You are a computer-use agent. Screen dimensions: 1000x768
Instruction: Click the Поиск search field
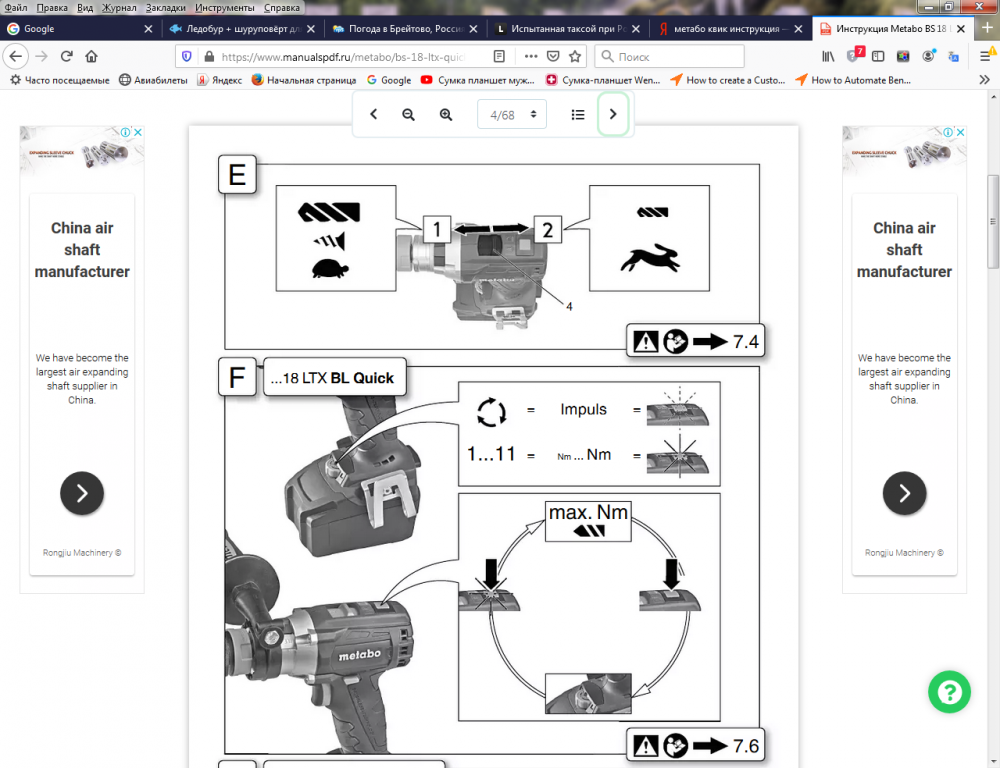pos(670,57)
